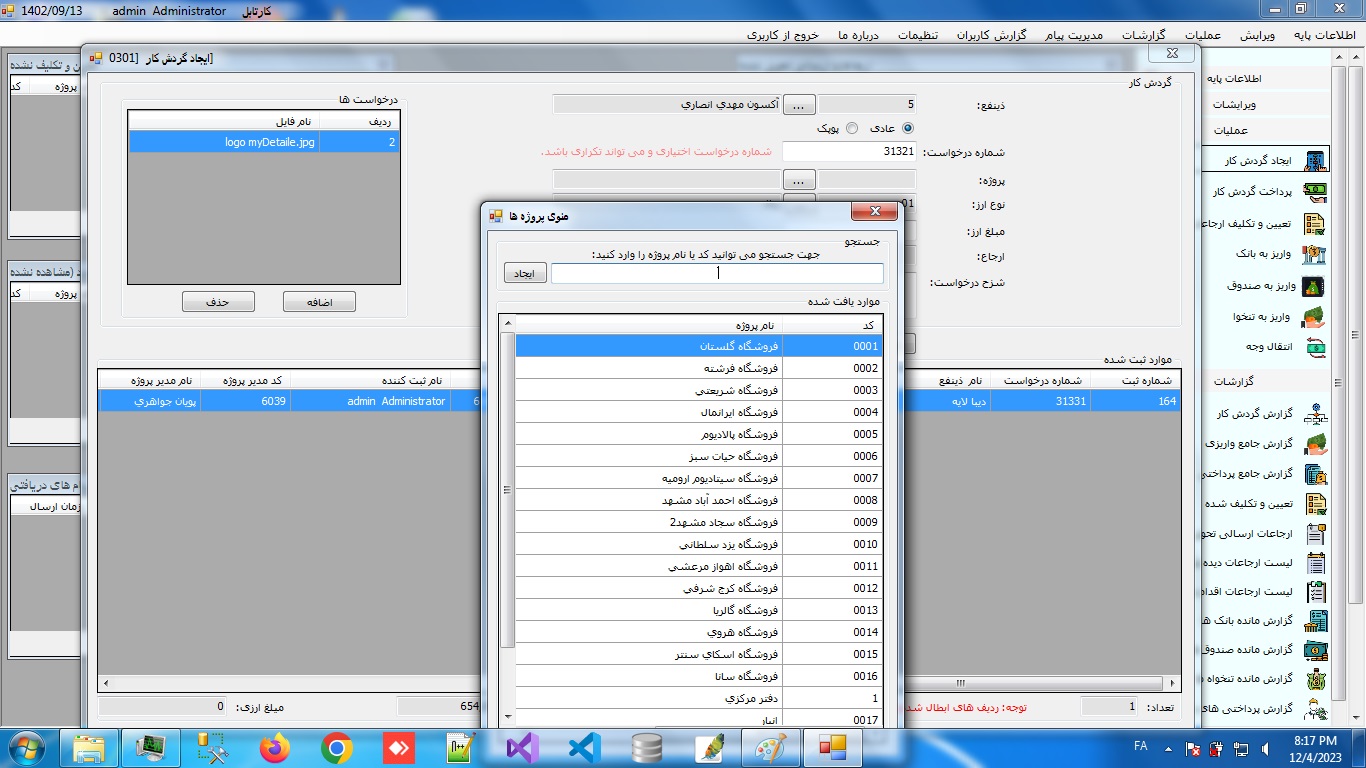Launch Firefox from the taskbar
Viewport: 1366px width, 768px height.
274,747
